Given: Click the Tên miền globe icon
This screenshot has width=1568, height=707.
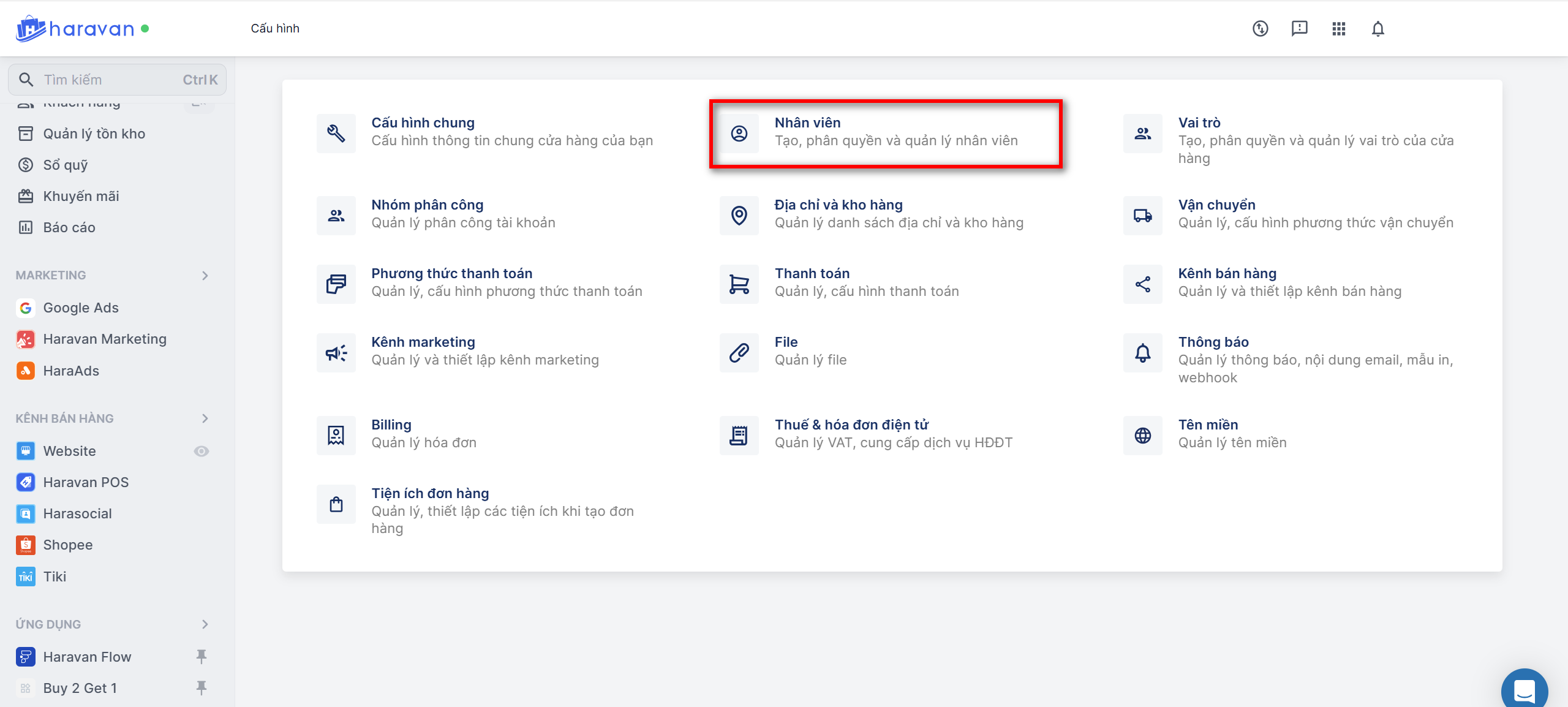Looking at the screenshot, I should click(x=1142, y=436).
